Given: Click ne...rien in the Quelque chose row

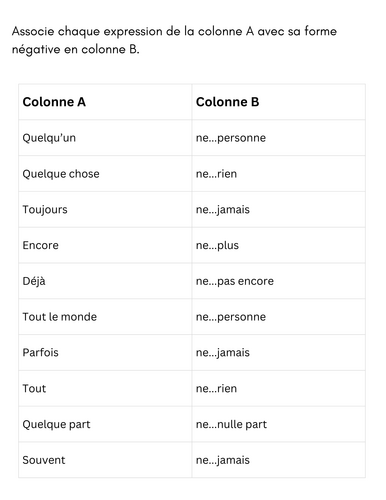Looking at the screenshot, I should coord(279,174).
